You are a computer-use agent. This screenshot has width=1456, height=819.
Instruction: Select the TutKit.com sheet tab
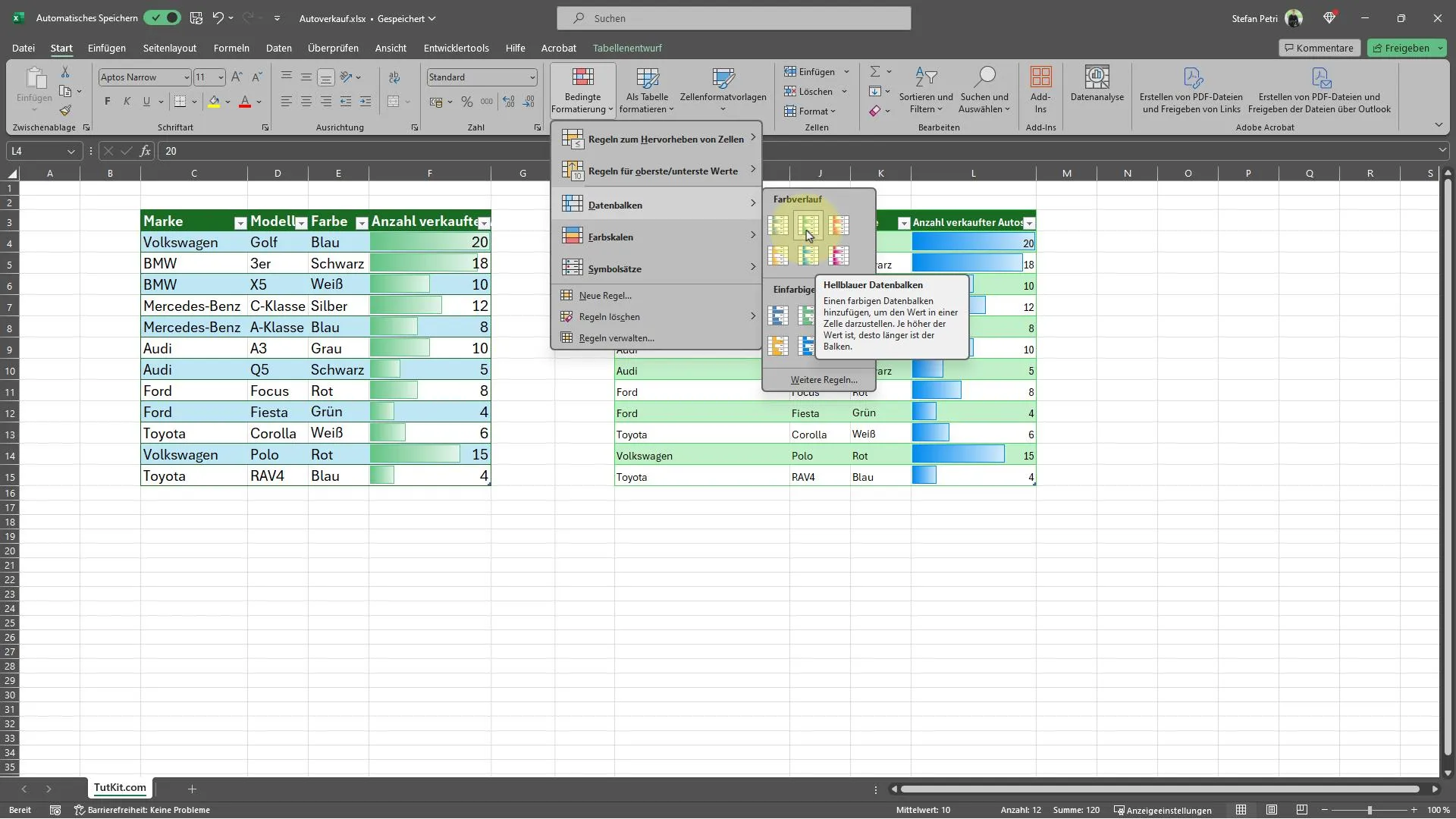click(119, 788)
